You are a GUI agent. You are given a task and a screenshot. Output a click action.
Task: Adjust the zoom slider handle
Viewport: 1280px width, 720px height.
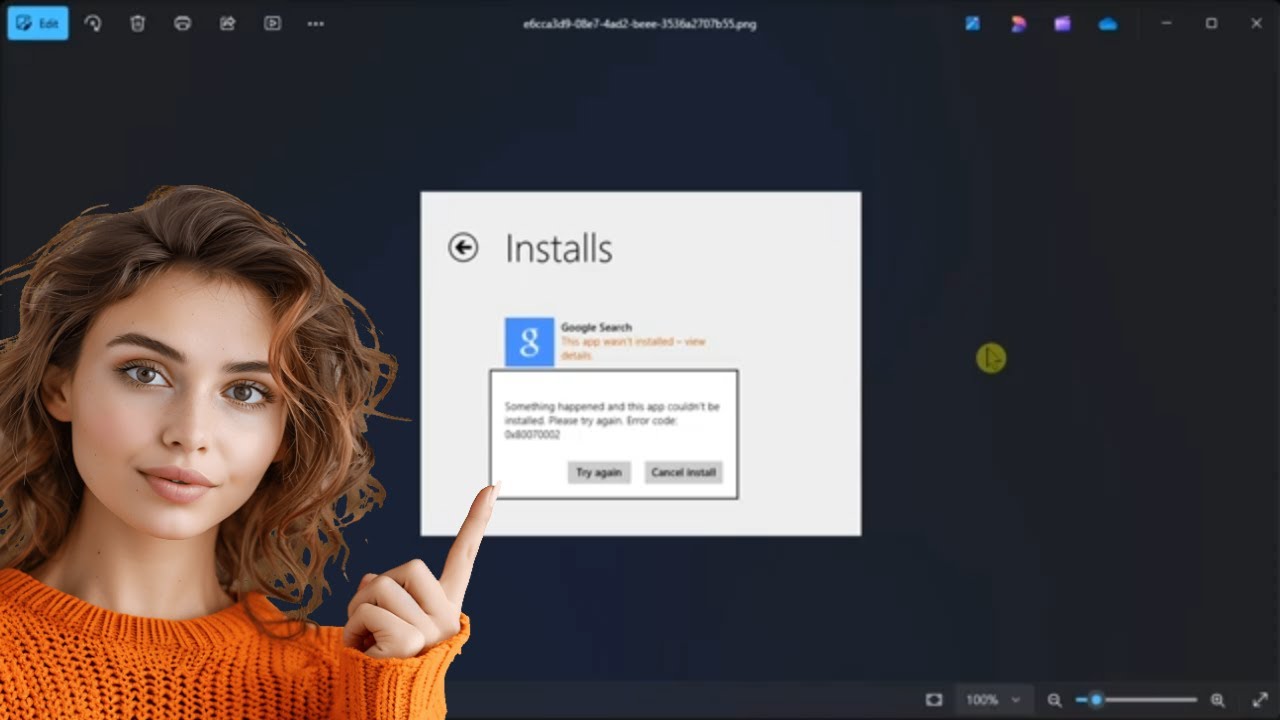point(1096,700)
